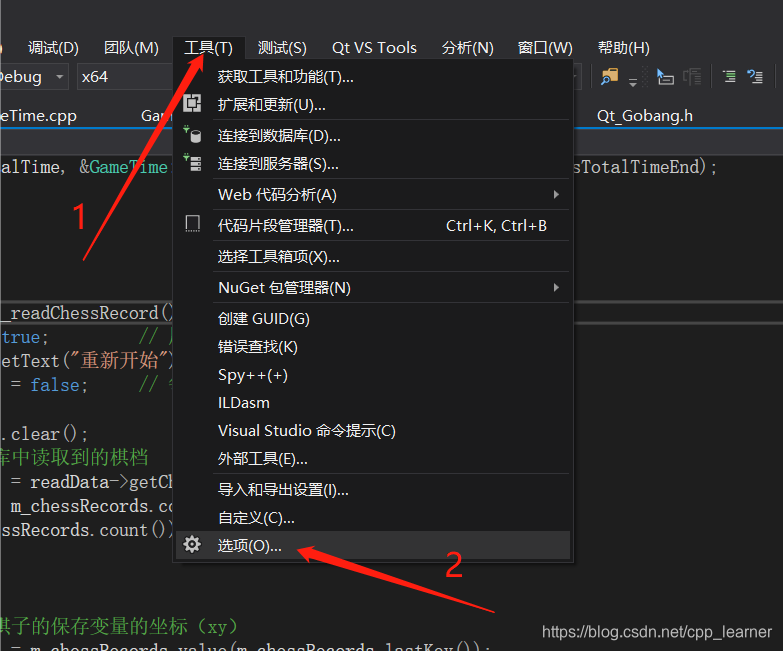Switch to the Qt_Gobang.h editor tab

pos(645,116)
